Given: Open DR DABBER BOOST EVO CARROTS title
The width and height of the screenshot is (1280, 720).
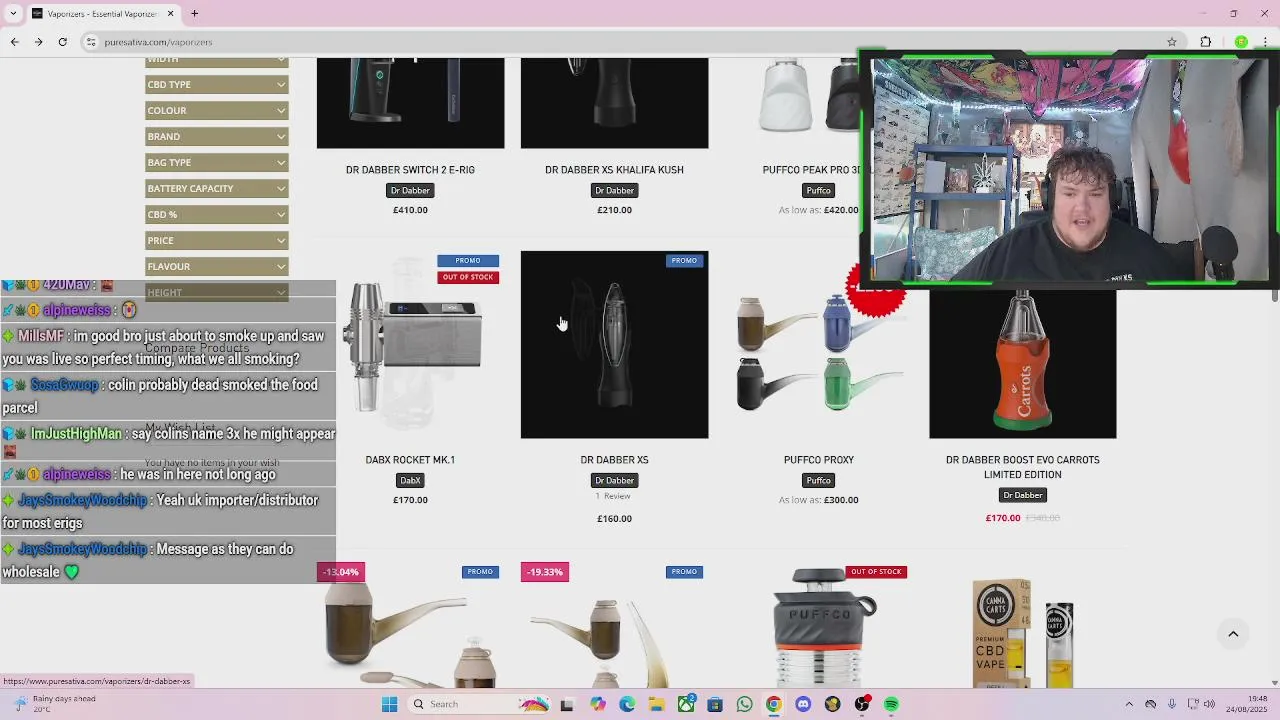Looking at the screenshot, I should 1022,467.
